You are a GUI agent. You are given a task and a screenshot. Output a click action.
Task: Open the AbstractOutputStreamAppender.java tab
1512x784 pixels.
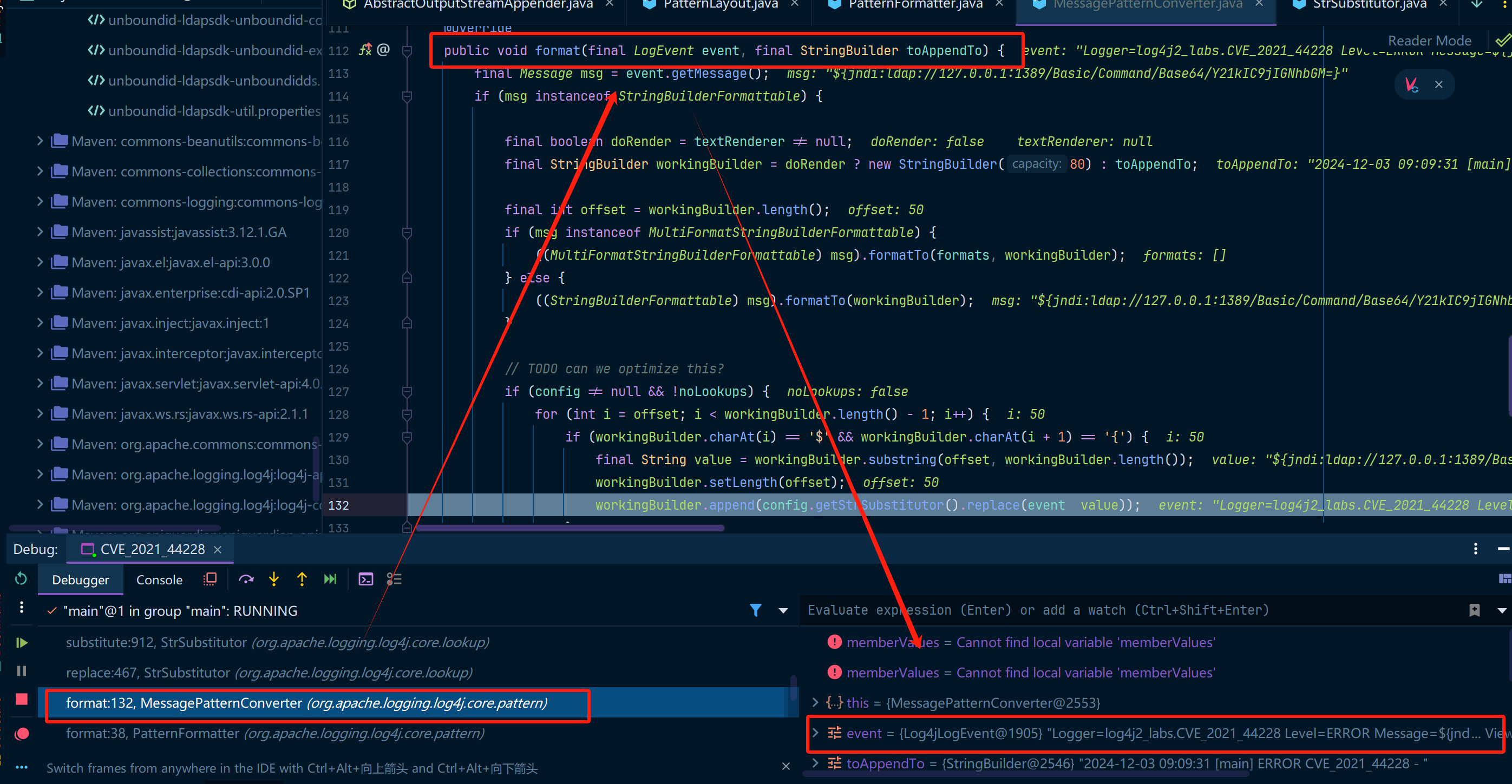click(478, 5)
